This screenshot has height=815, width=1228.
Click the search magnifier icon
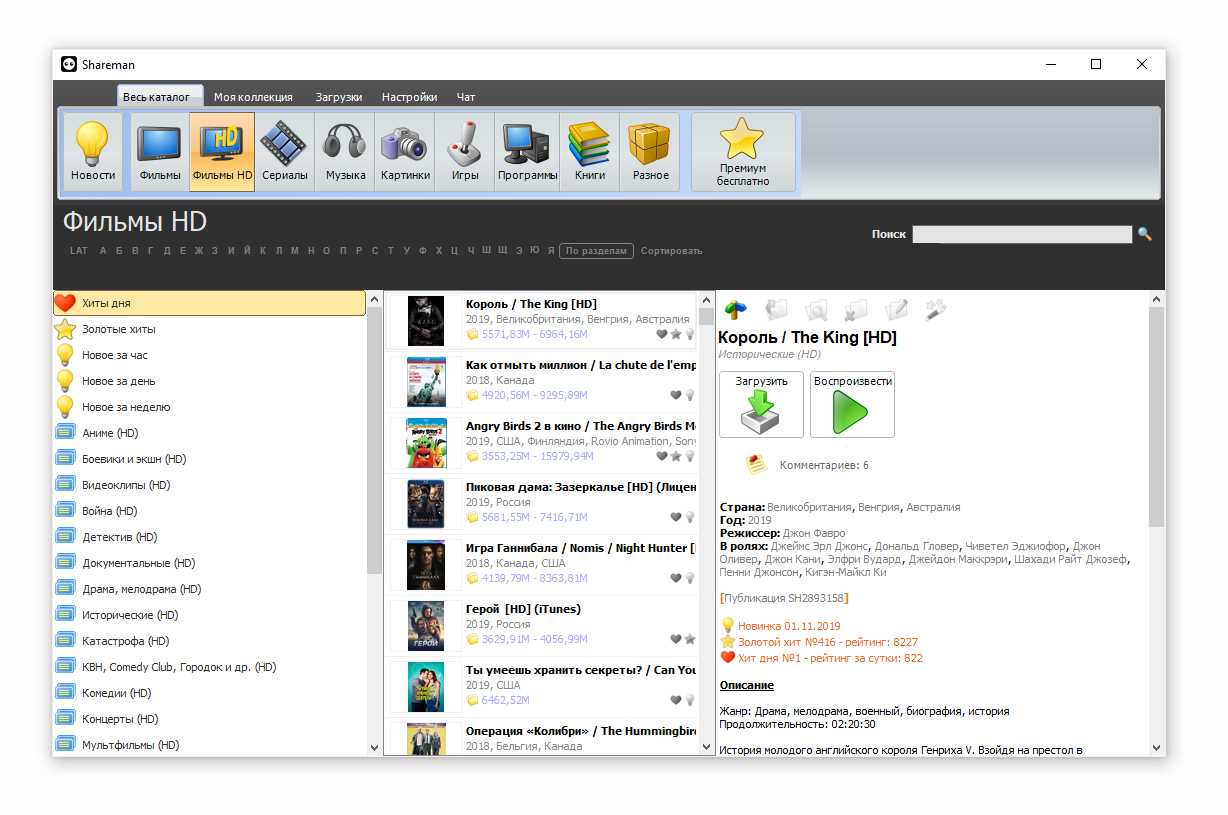1145,234
